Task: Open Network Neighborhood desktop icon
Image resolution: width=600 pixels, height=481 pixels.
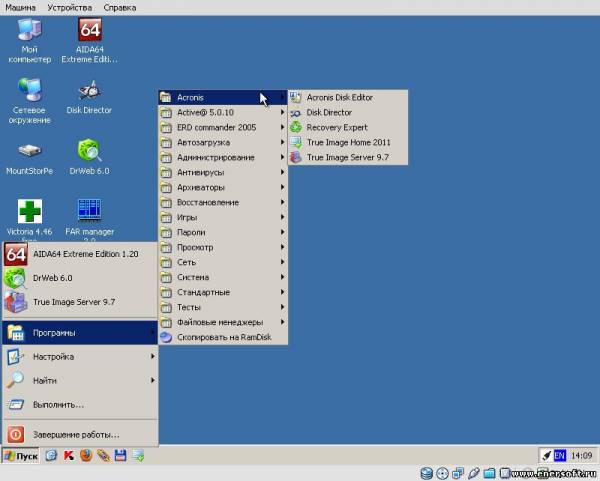Action: tap(29, 101)
